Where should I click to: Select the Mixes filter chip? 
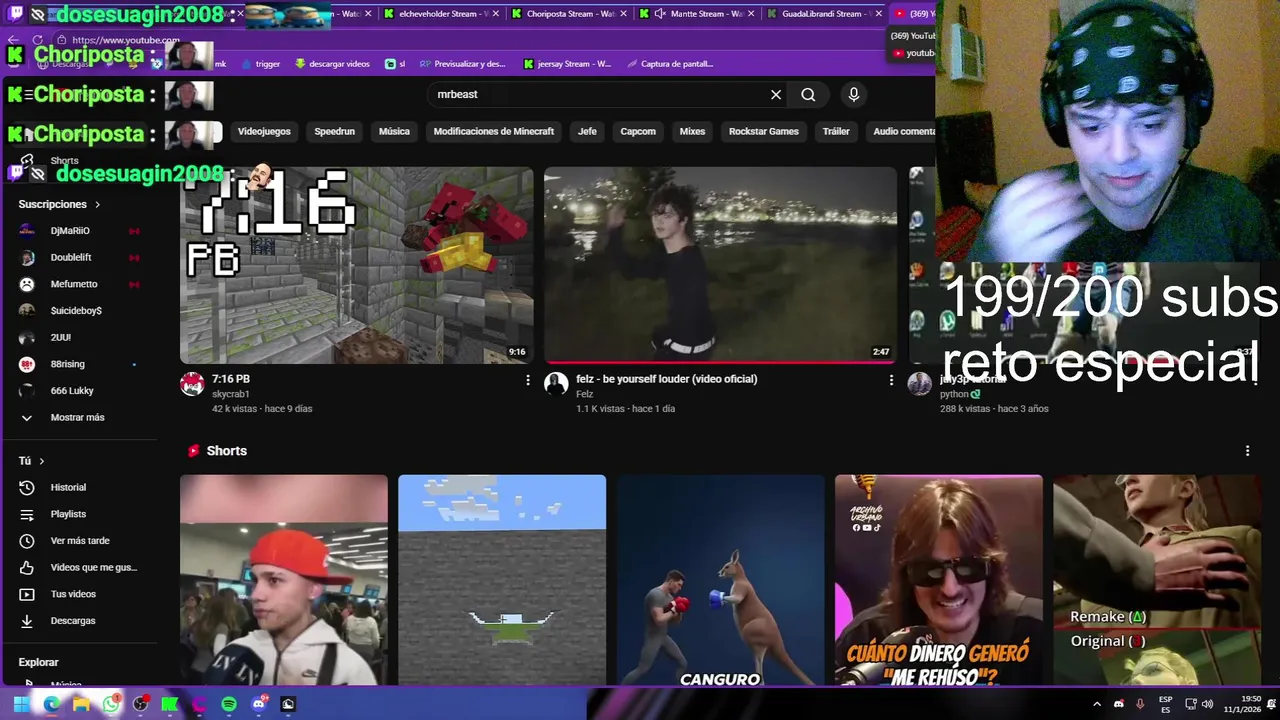tap(692, 131)
